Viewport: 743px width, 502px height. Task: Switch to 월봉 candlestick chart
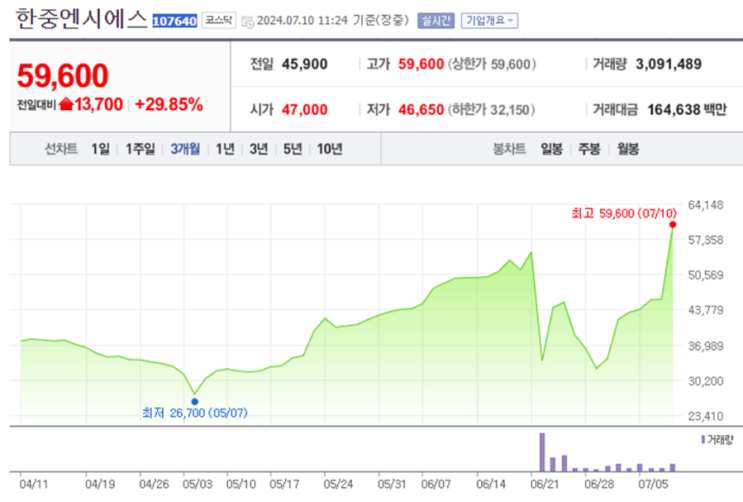628,149
